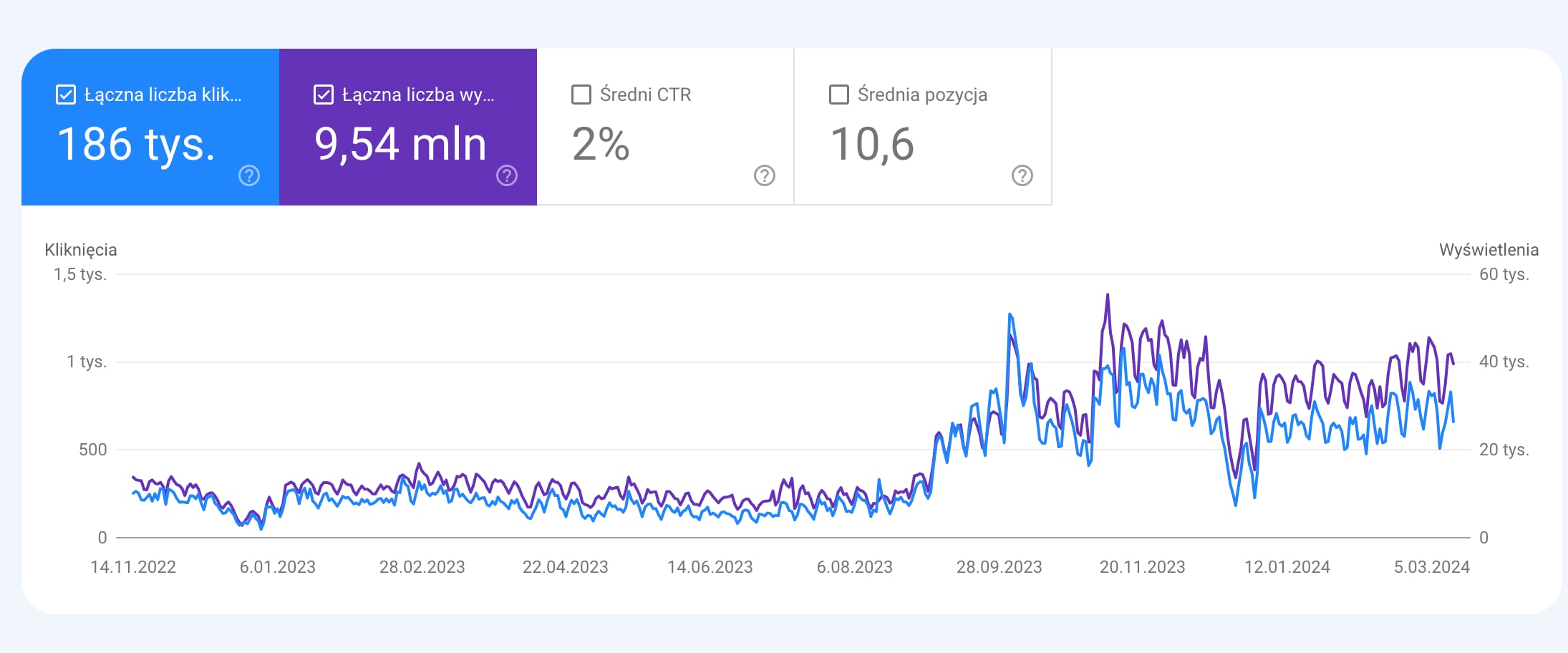Click the 9,54 mln impressions value

coord(400,144)
